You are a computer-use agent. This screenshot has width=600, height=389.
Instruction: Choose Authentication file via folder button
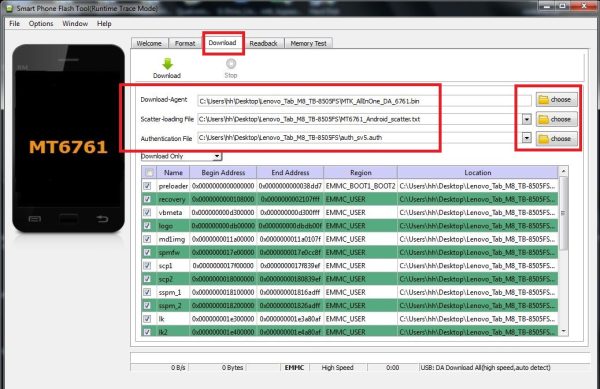pyautogui.click(x=556, y=138)
